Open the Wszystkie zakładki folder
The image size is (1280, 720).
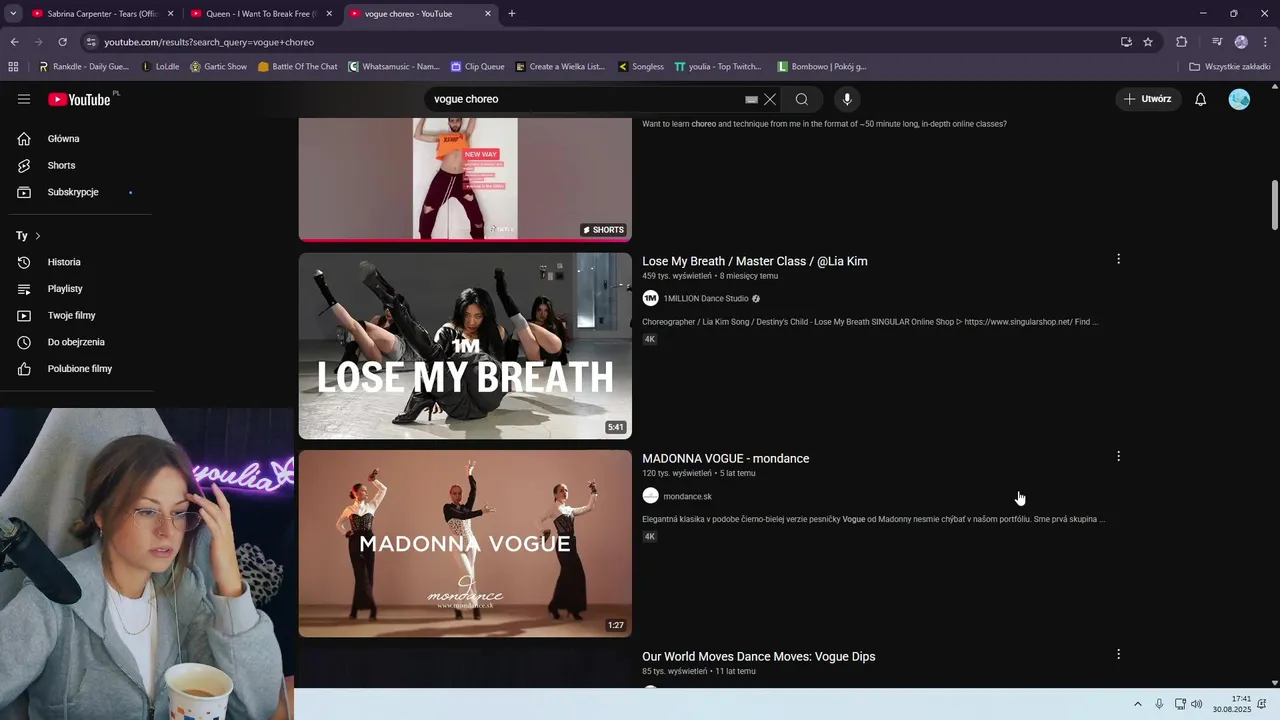pos(1230,67)
